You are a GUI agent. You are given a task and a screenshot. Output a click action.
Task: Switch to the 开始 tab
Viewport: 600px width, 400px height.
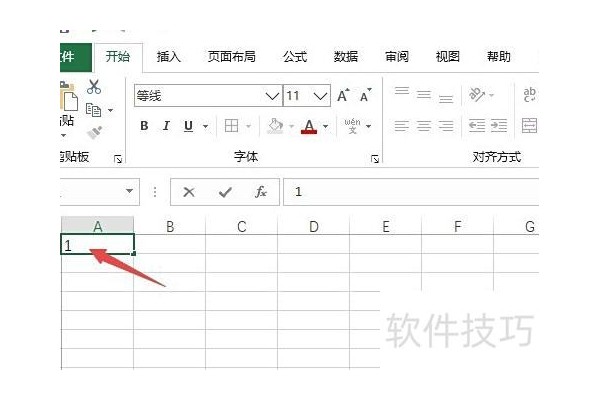point(118,57)
